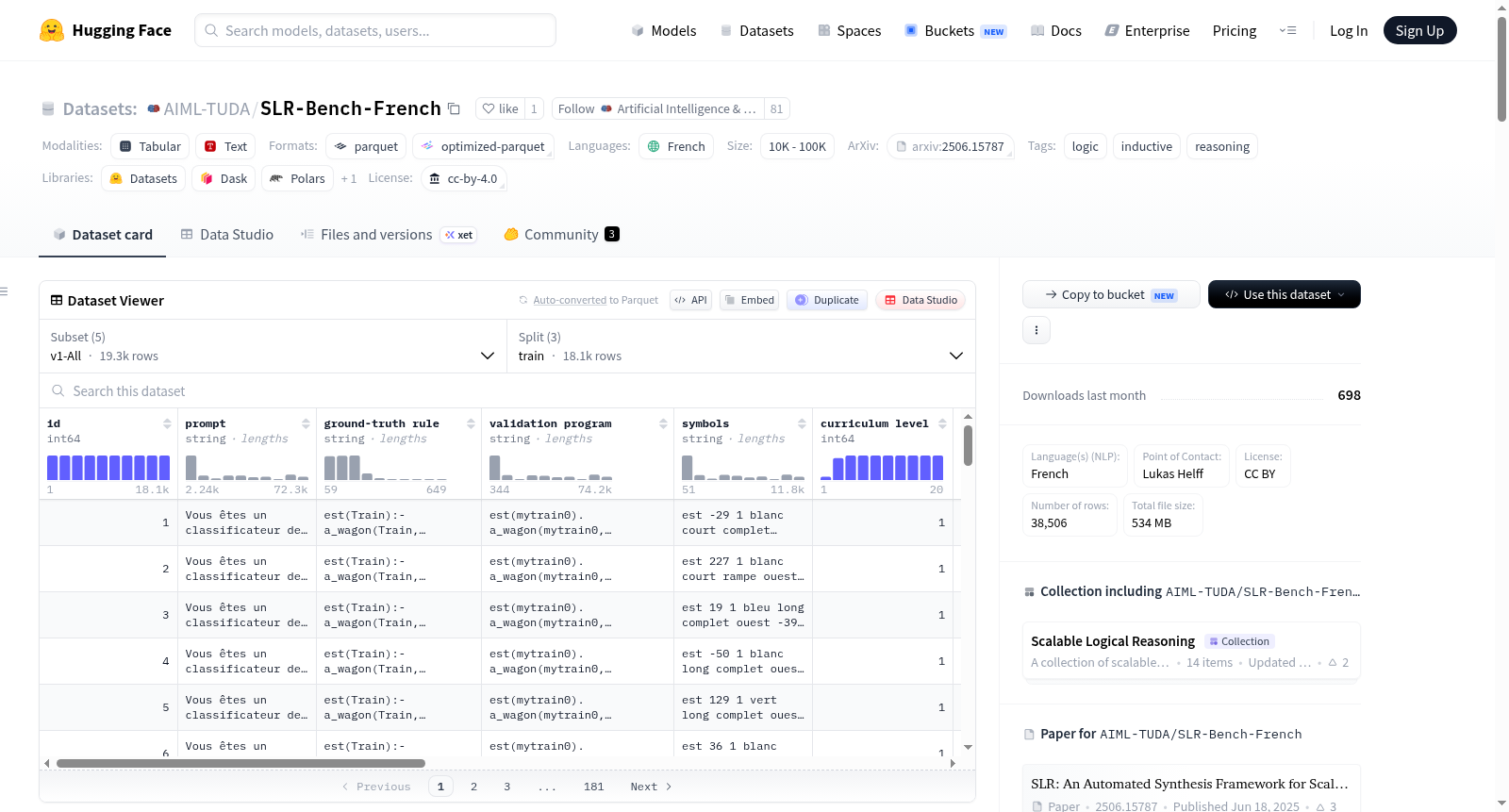Expand the Split train dropdown
This screenshot has height=812, width=1509.
click(740, 346)
